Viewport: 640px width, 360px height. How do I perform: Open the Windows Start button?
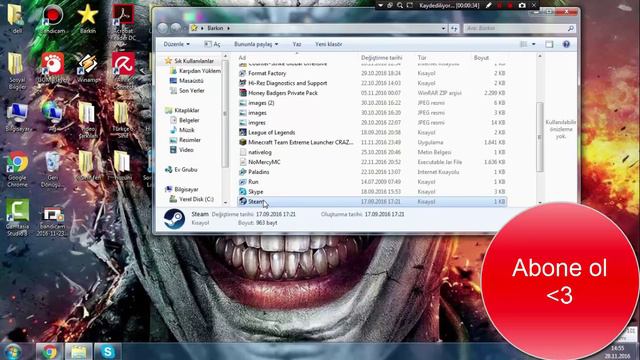13,351
